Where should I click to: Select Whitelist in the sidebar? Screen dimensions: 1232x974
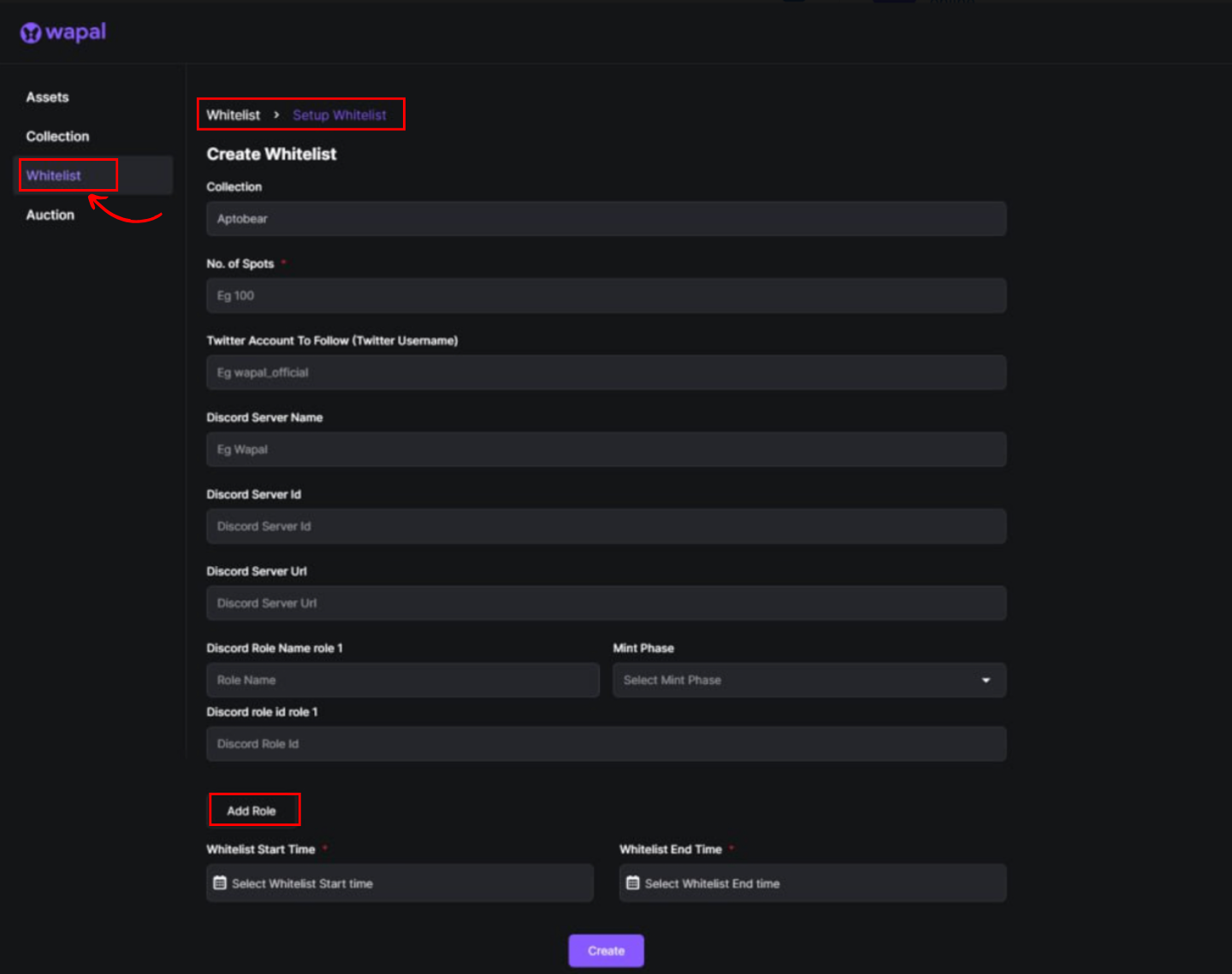click(54, 175)
